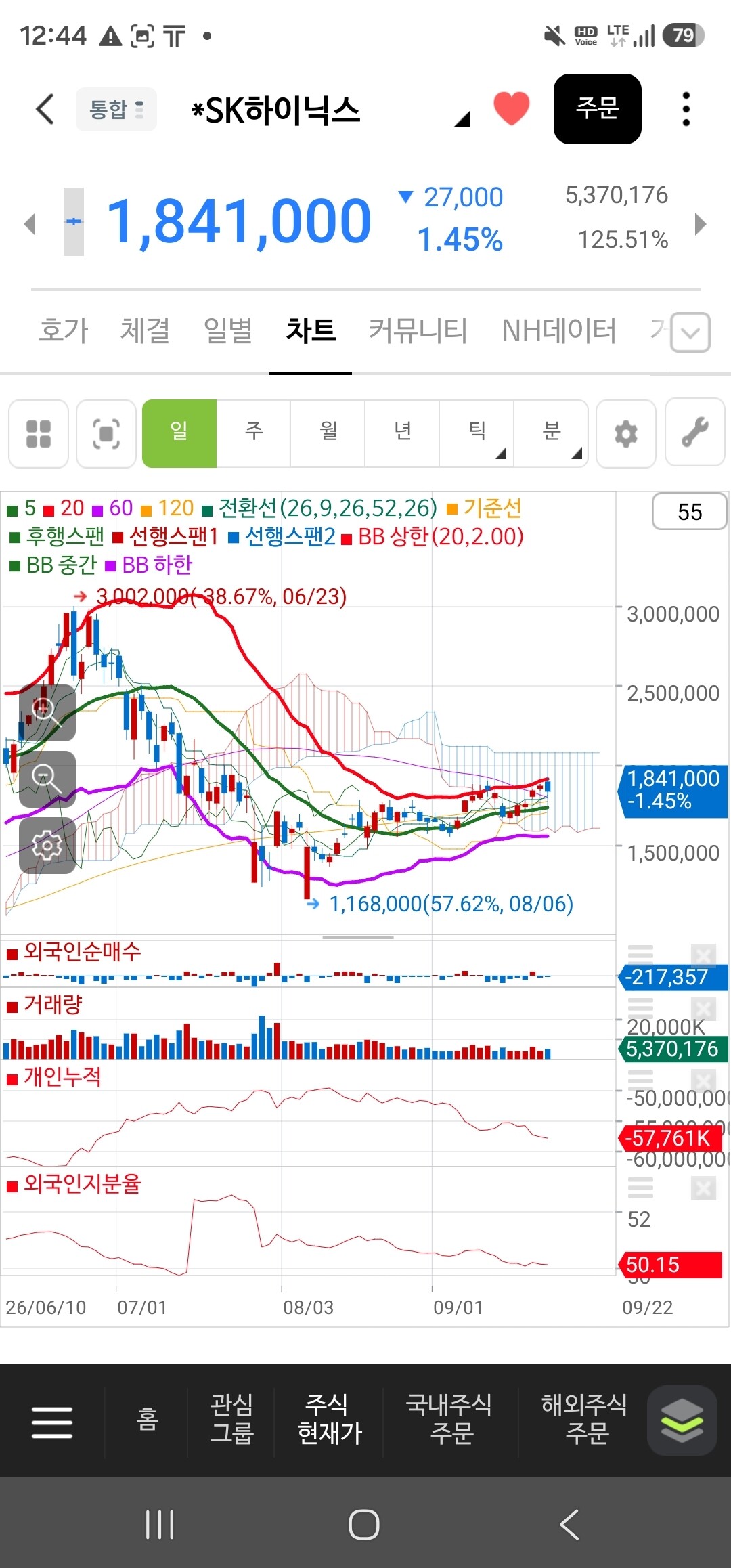Open 국내주식 주문 in bottom navigation
Image resolution: width=731 pixels, height=1568 pixels.
tap(449, 1420)
